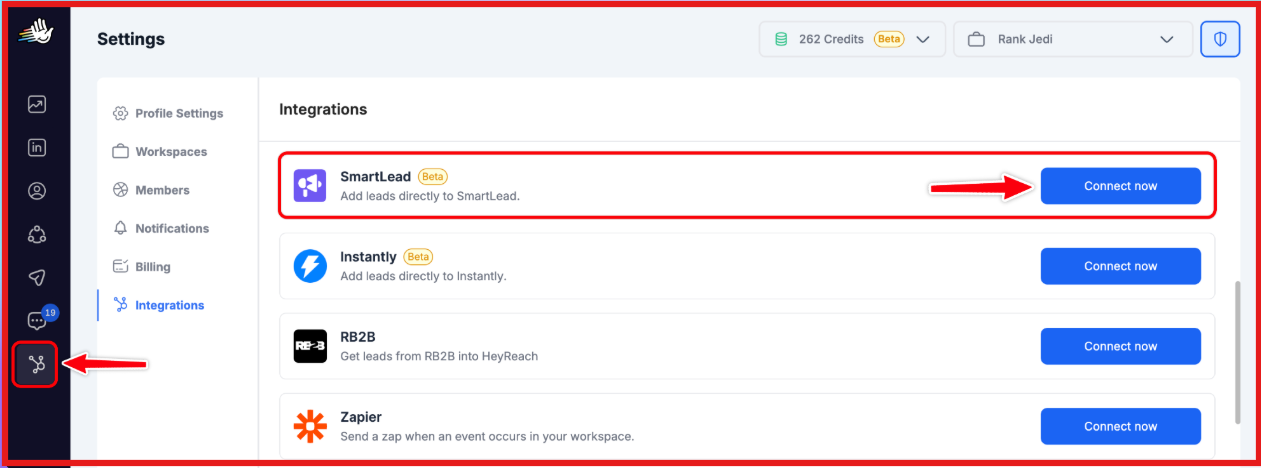This screenshot has height=468, width=1261.
Task: Click the RB2B integration name
Action: (358, 337)
